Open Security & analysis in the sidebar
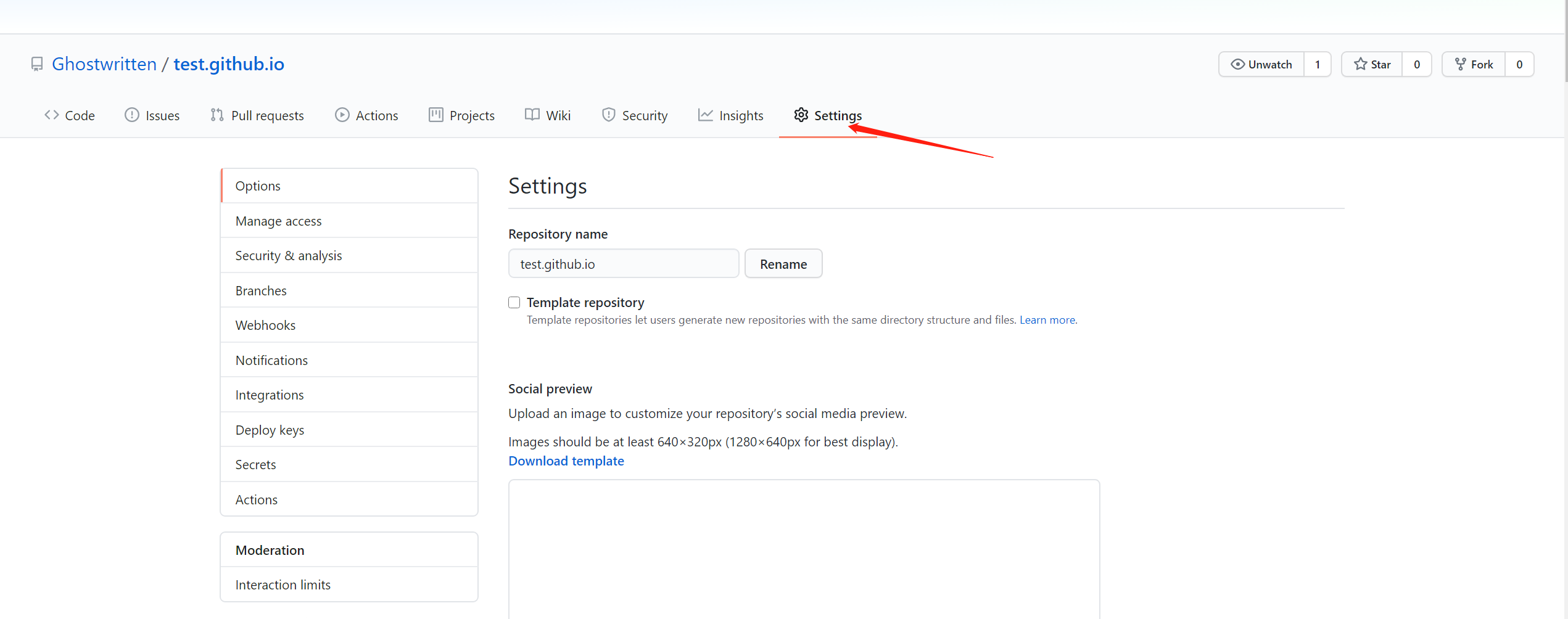The height and width of the screenshot is (619, 1568). tap(350, 255)
